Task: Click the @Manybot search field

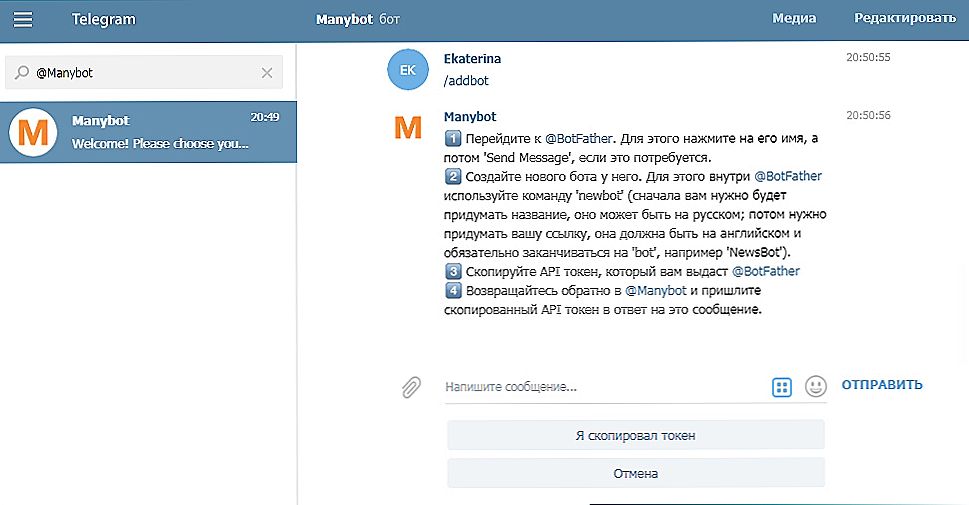Action: [x=145, y=73]
